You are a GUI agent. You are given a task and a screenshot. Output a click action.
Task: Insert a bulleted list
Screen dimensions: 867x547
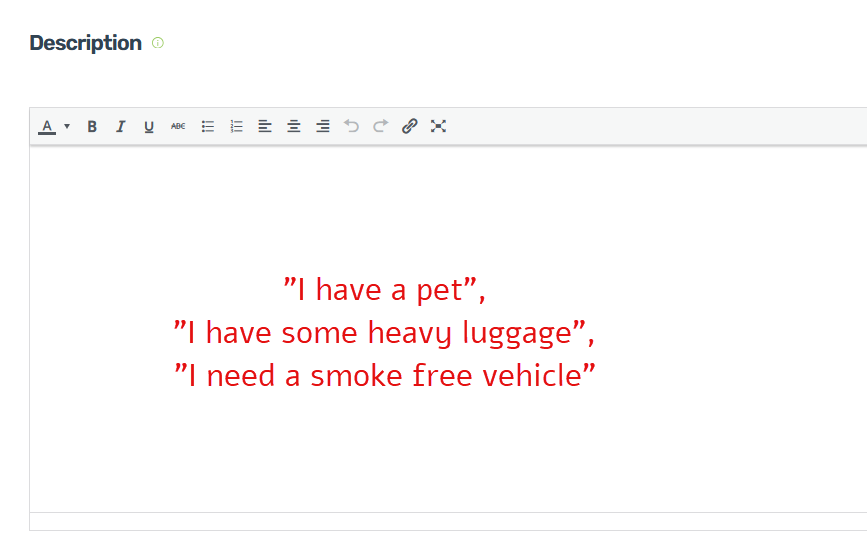pos(208,126)
